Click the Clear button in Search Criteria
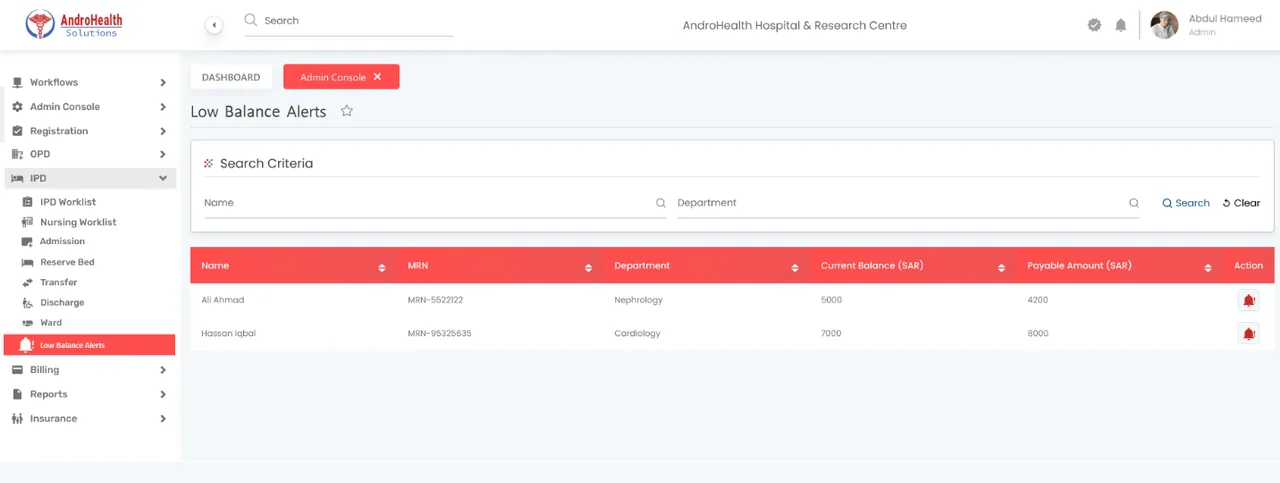Screen dimensions: 1280x483 (1241, 203)
